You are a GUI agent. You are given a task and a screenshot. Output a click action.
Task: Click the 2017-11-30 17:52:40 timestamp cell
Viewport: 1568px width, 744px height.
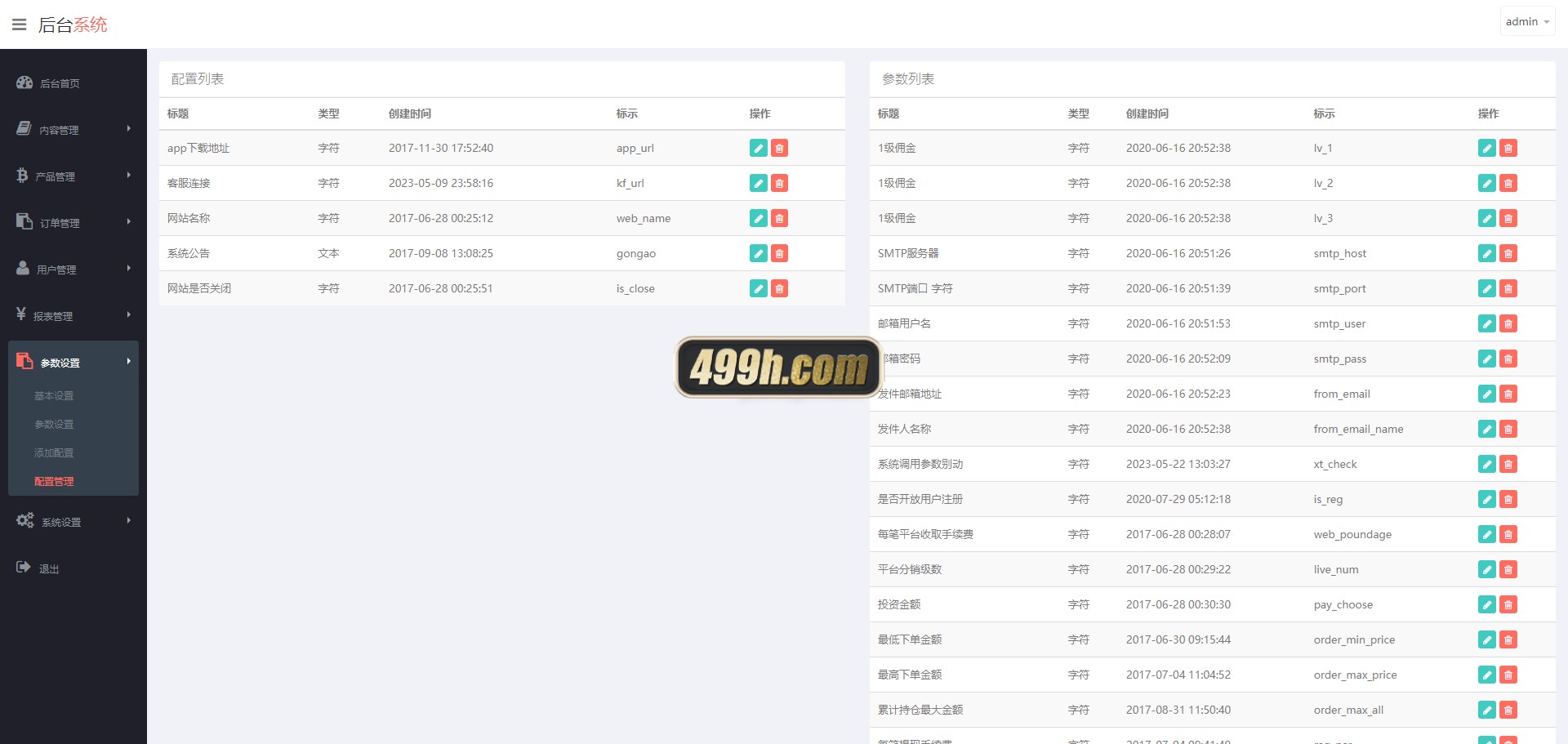441,148
